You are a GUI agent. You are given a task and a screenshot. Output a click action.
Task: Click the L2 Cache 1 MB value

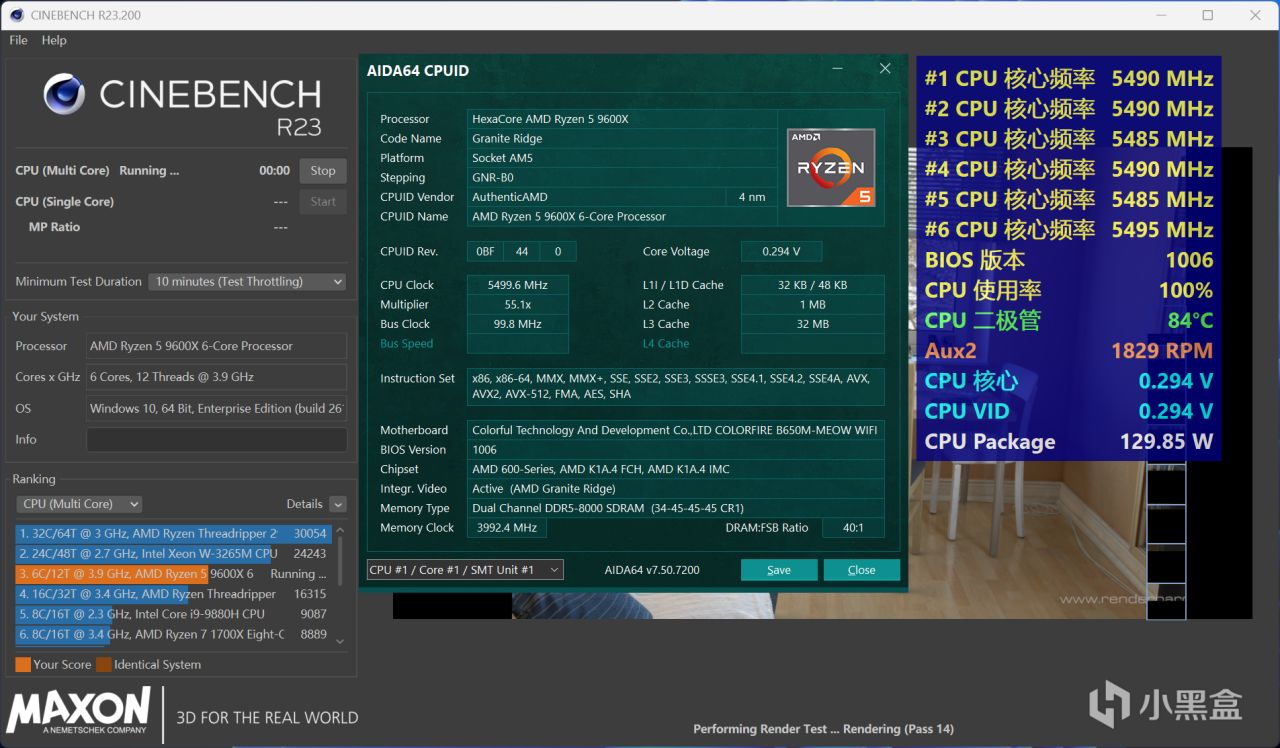click(812, 305)
